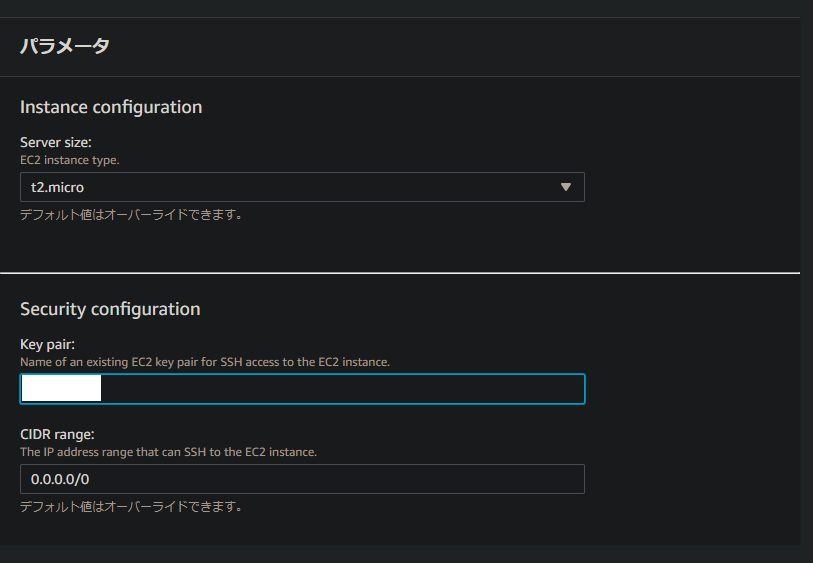Viewport: 813px width, 563px height.
Task: Focus the CIDR range 0.0.0.0/0 field
Action: point(302,479)
